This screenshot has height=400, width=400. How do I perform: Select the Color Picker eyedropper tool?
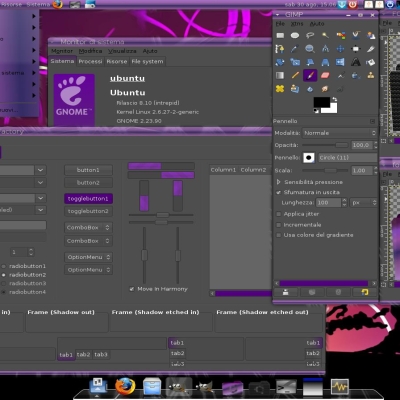(295, 49)
